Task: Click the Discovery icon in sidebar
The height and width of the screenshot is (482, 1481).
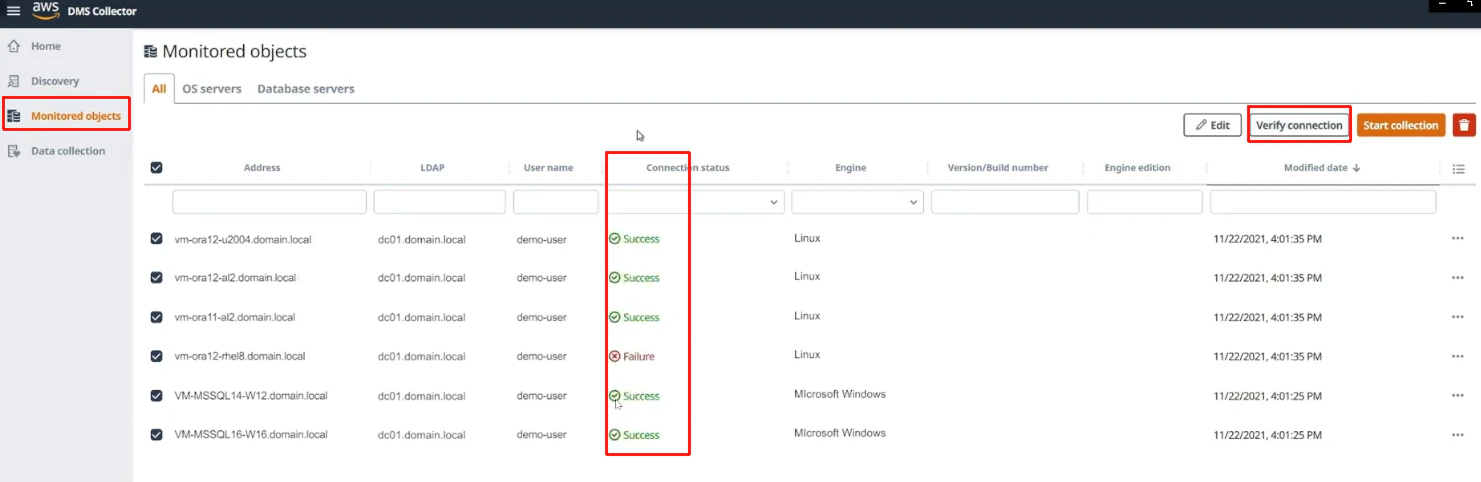Action: point(14,81)
